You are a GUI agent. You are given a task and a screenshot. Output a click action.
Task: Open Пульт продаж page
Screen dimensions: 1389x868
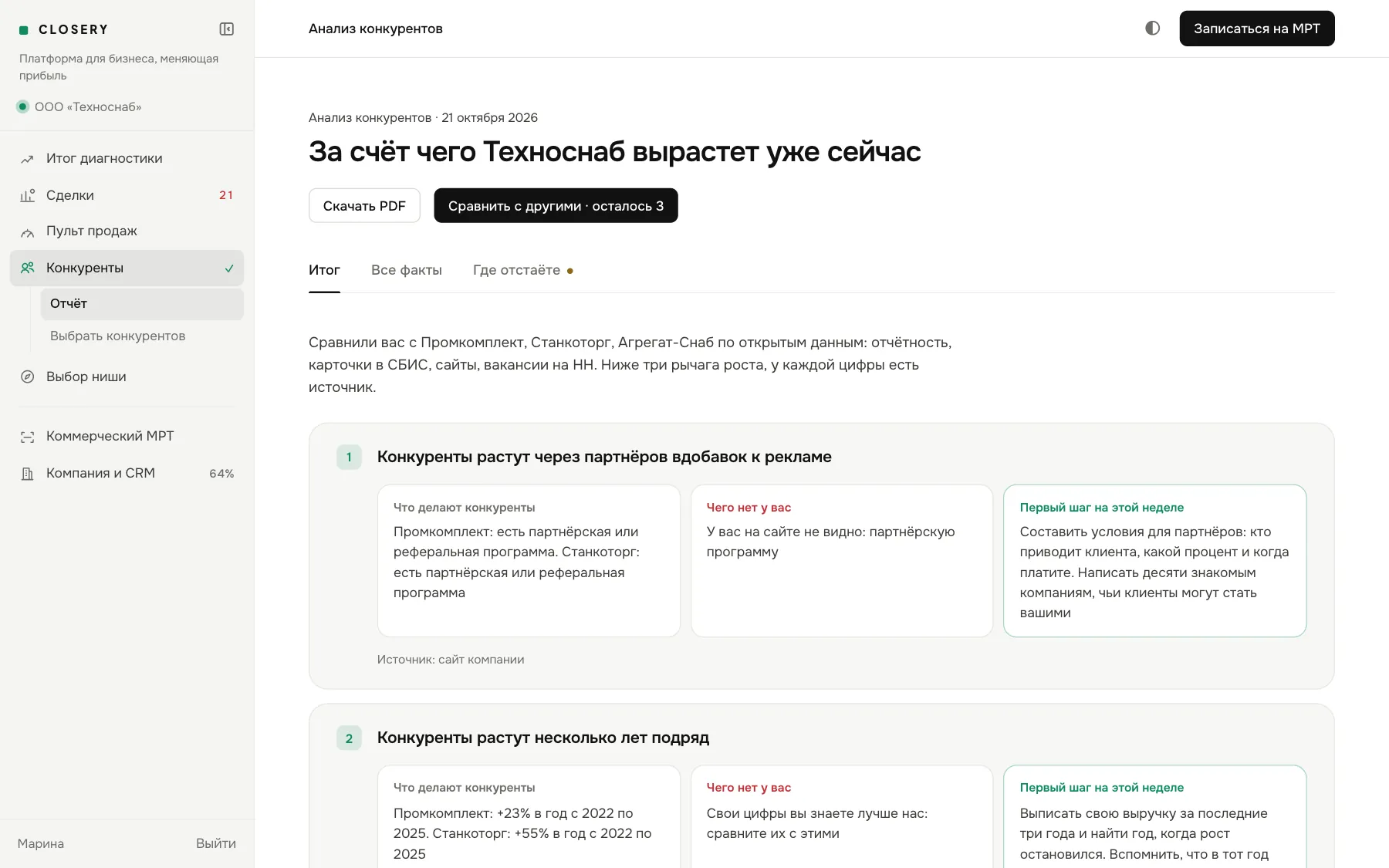coord(127,231)
